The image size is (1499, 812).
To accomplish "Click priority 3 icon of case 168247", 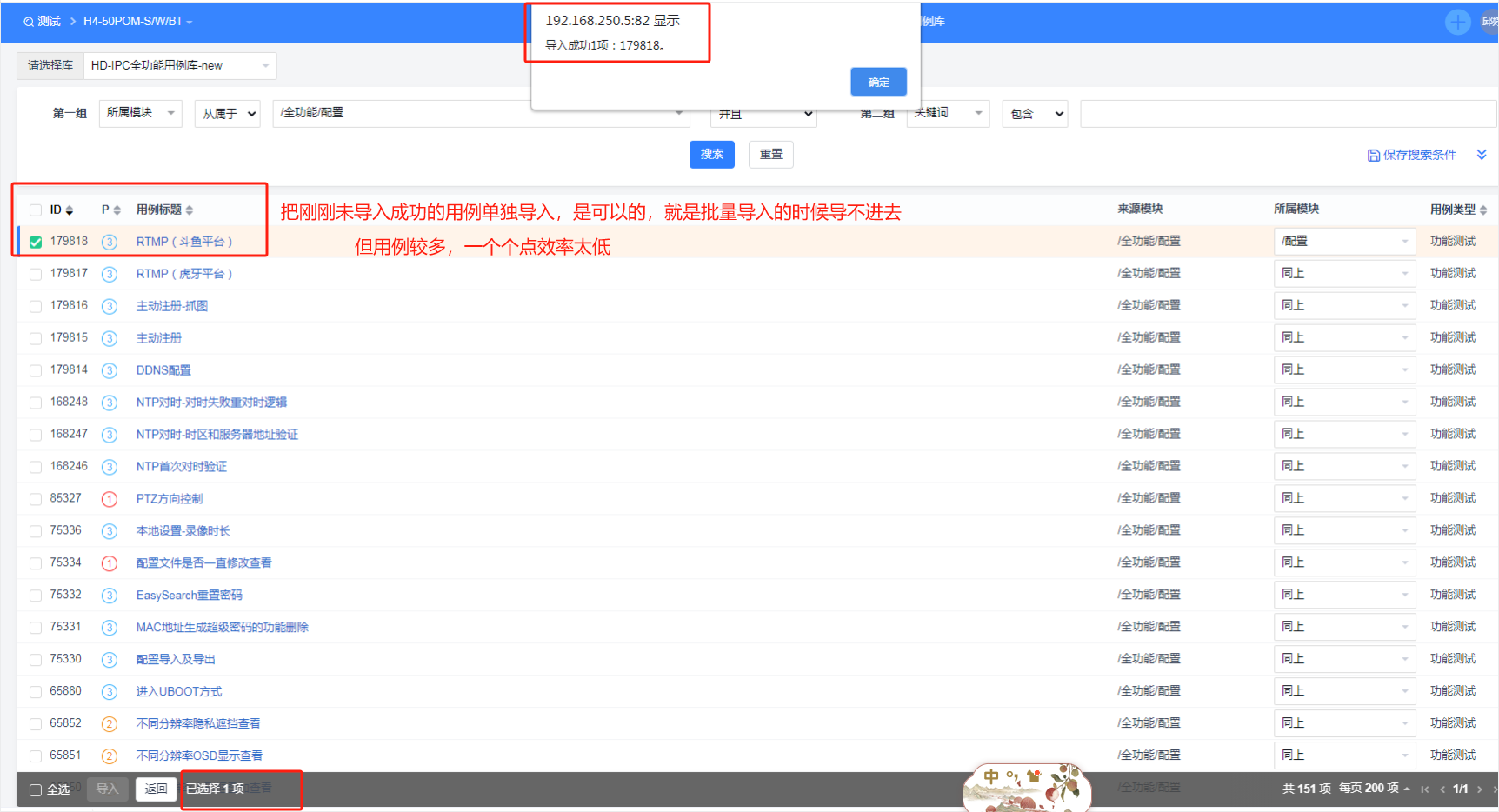I will [110, 435].
